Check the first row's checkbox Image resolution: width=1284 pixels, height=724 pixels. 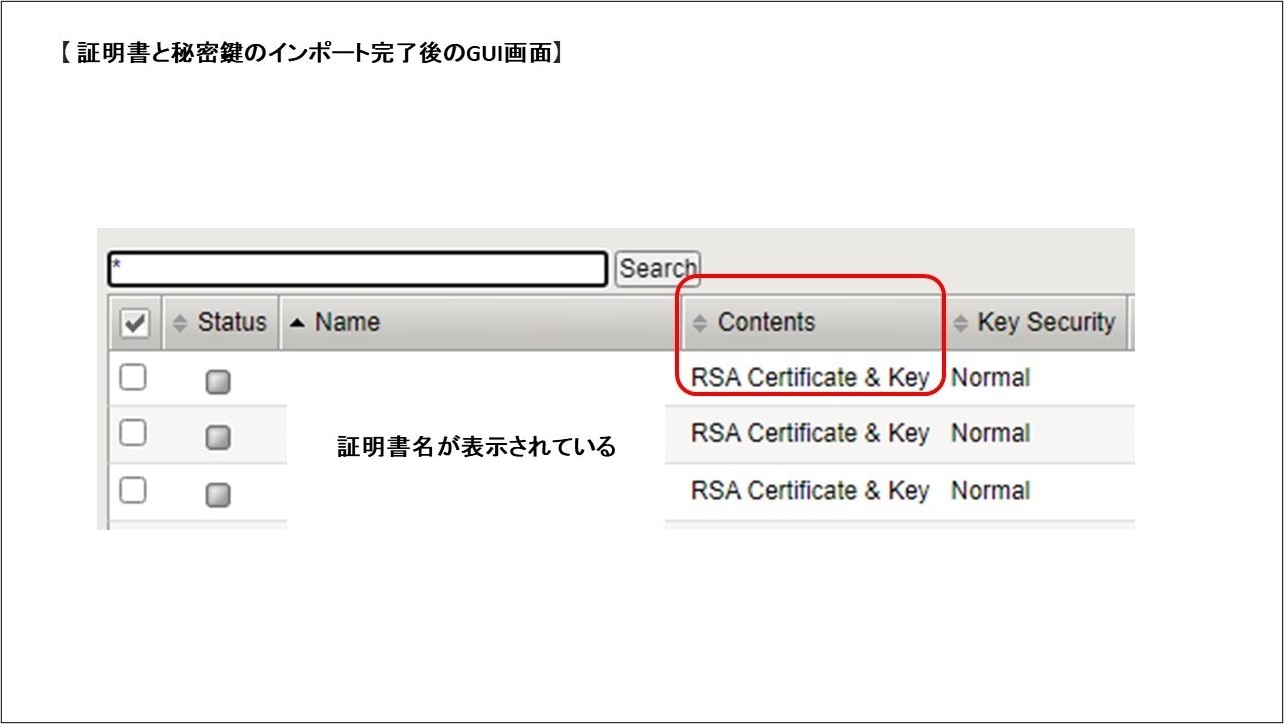coord(133,378)
